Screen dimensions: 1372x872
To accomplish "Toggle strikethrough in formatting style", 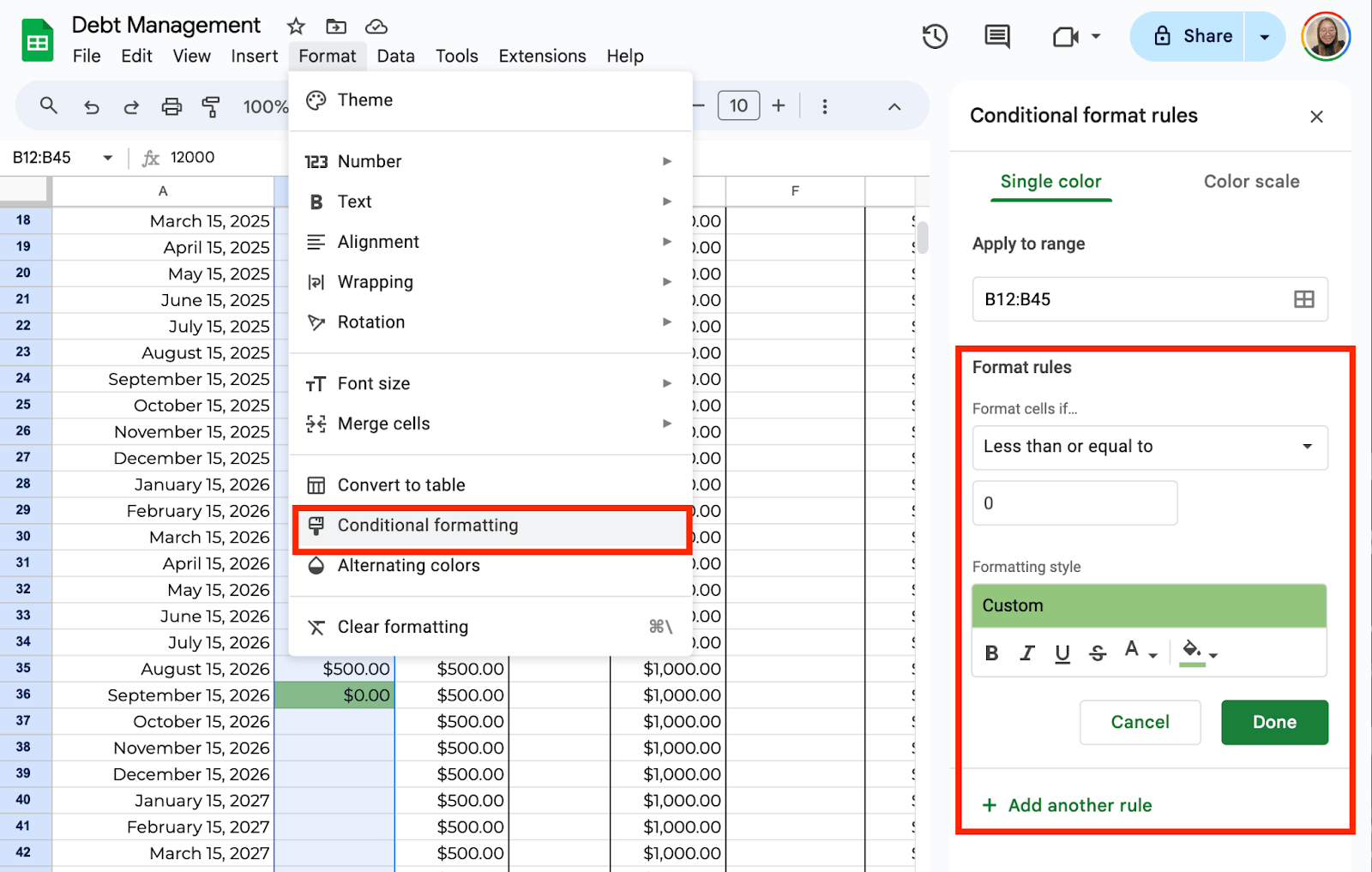I will [1098, 653].
